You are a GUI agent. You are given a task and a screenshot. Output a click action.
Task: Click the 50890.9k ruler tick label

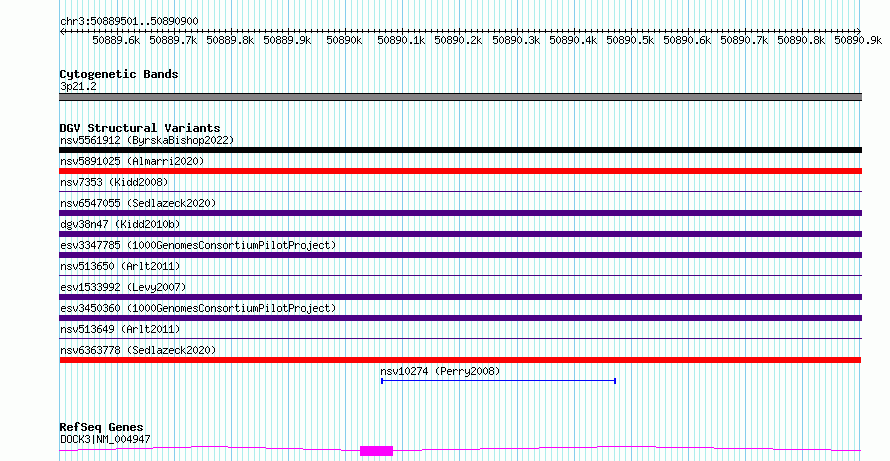858,40
